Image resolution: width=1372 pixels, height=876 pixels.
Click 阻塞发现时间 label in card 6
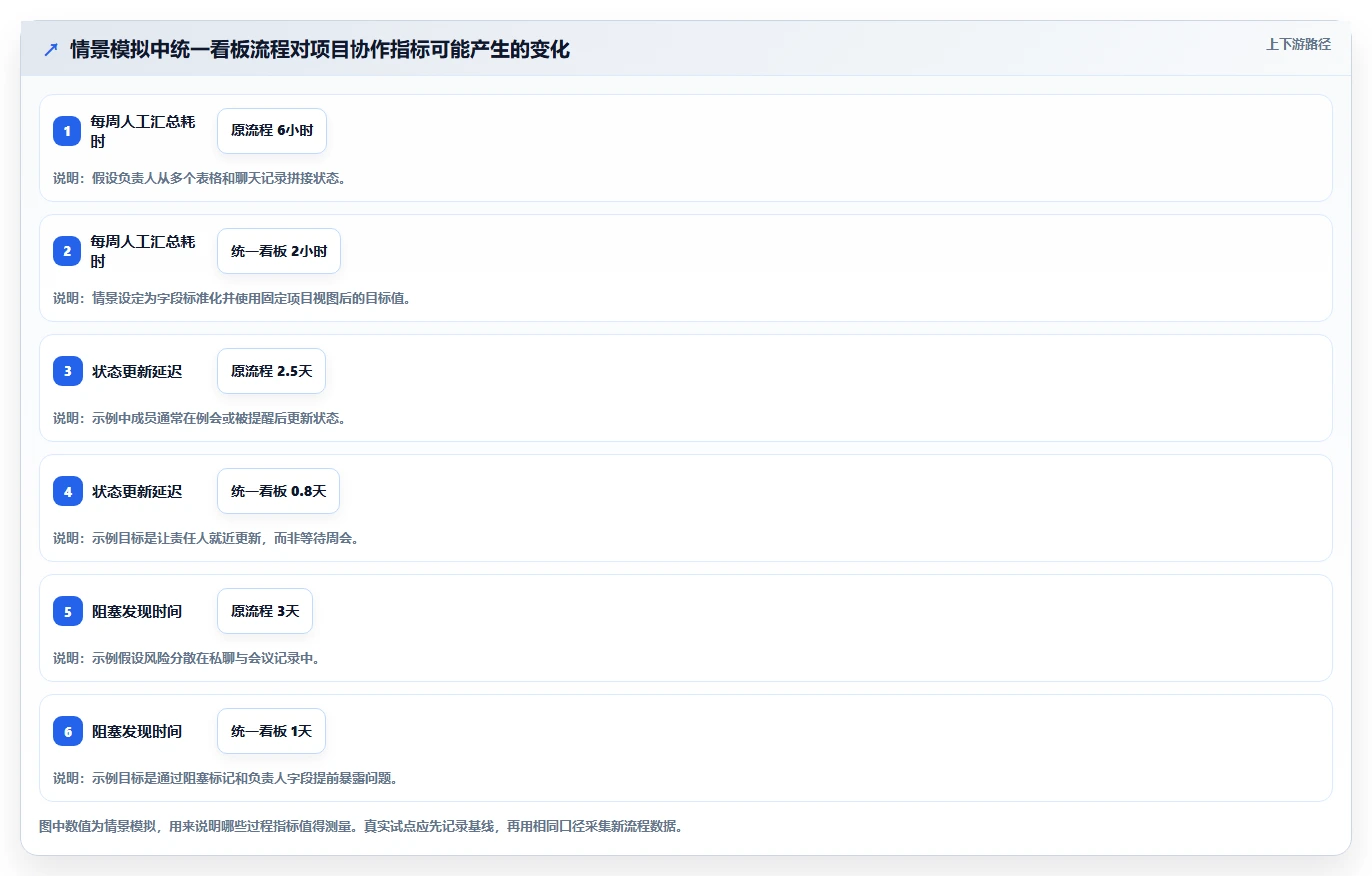click(x=137, y=731)
